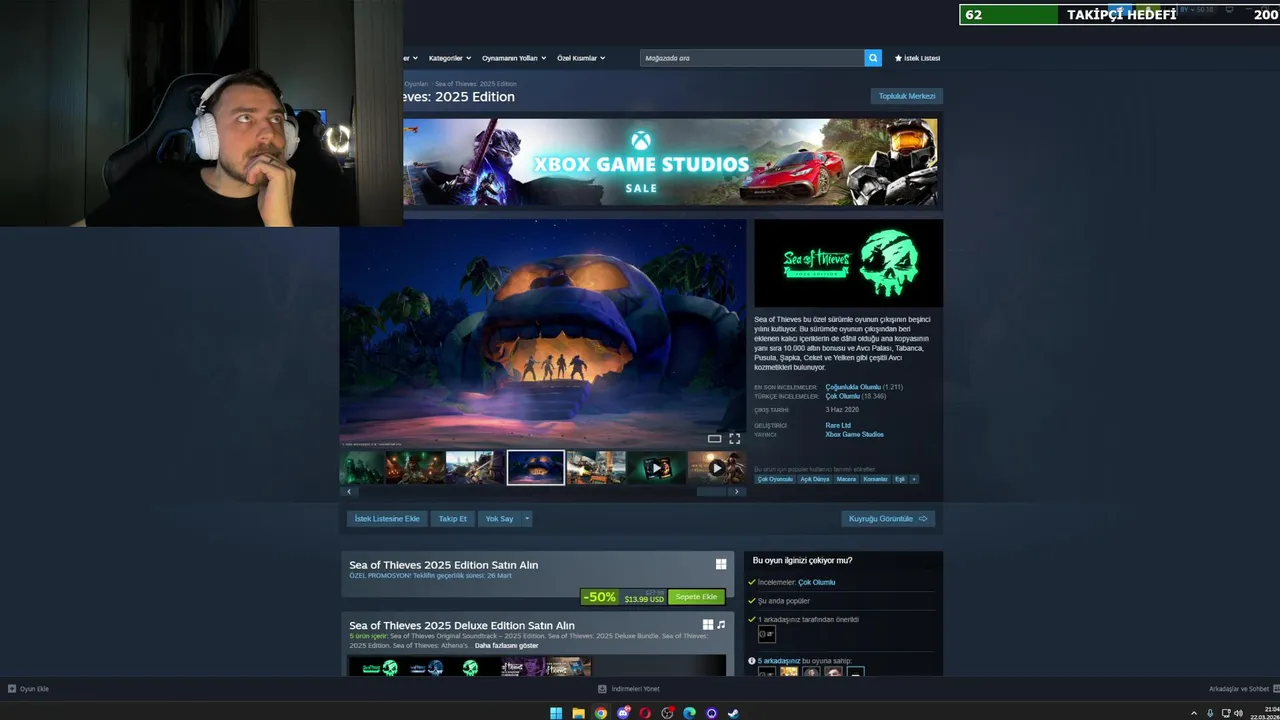Click the Yok Say ignore button
Screen dimensions: 1280x720
point(499,519)
